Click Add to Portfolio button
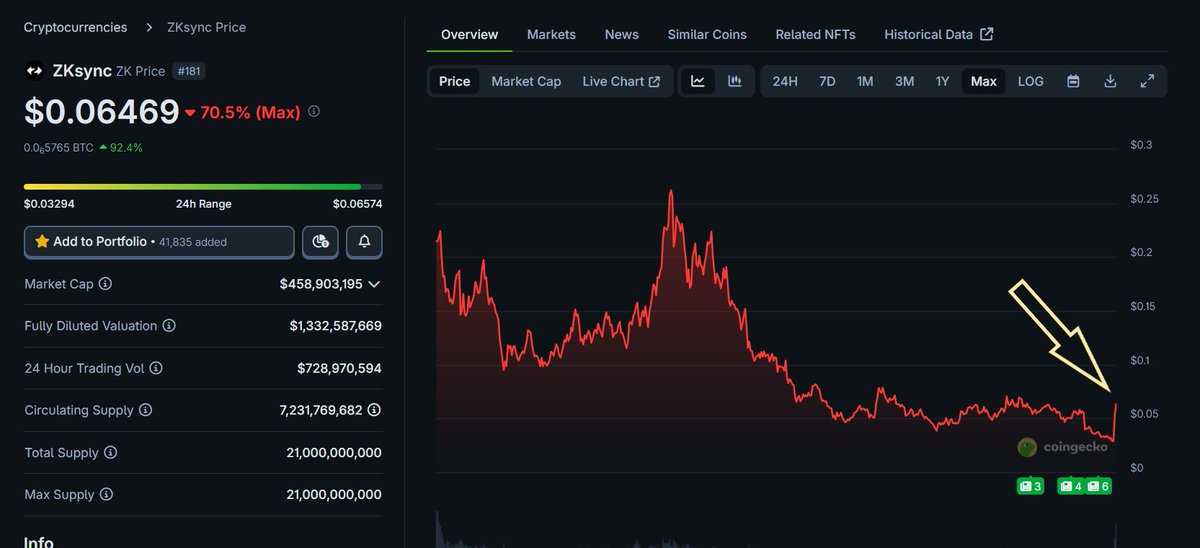This screenshot has width=1200, height=548. pyautogui.click(x=159, y=242)
